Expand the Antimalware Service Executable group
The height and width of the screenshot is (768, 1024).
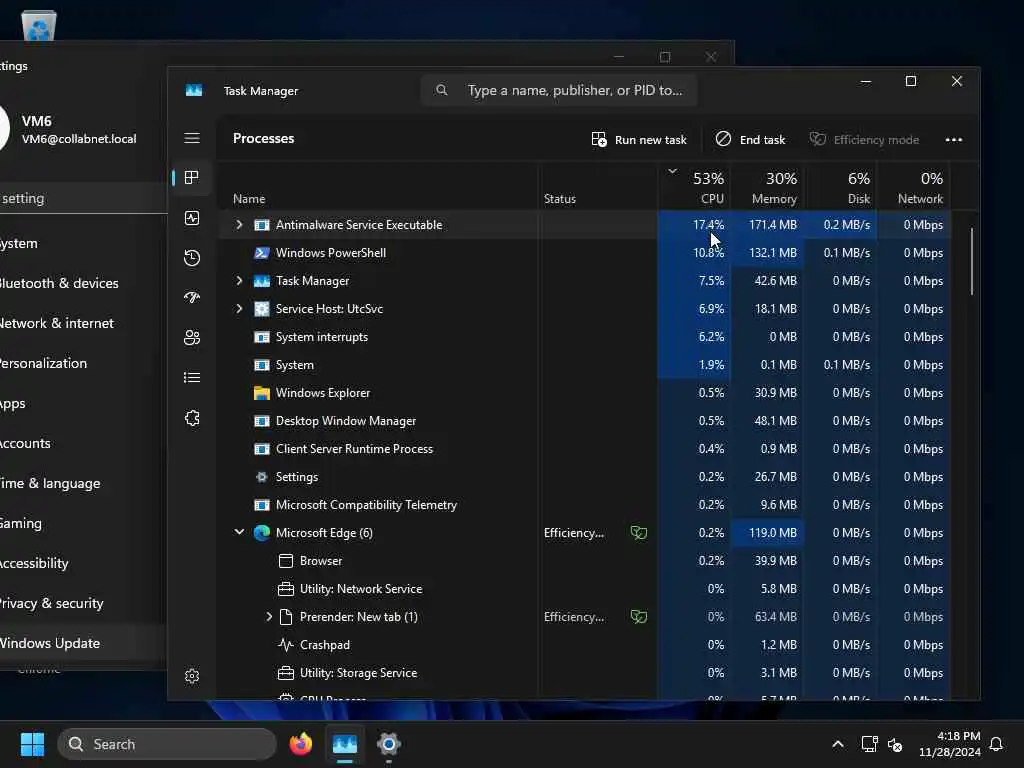tap(239, 225)
